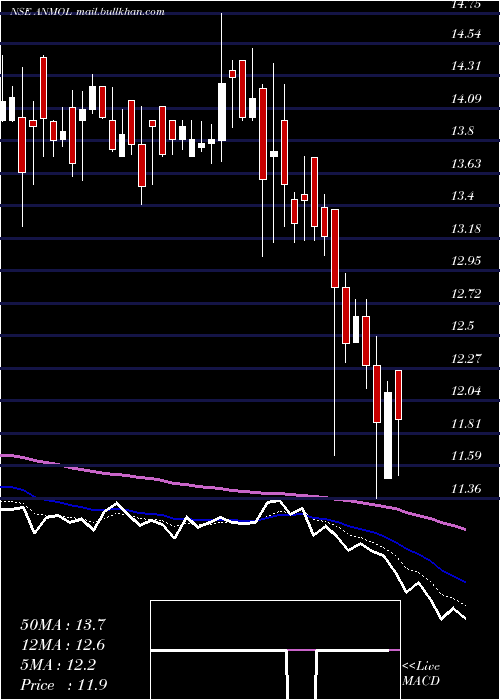Click the <<Live MACD label
500x700 pixels.
421,674
